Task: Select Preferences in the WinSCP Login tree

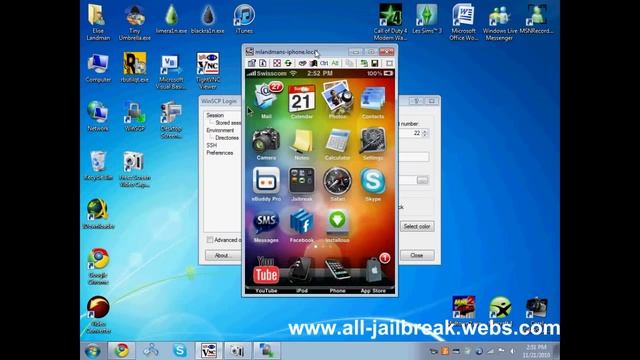Action: [220, 153]
